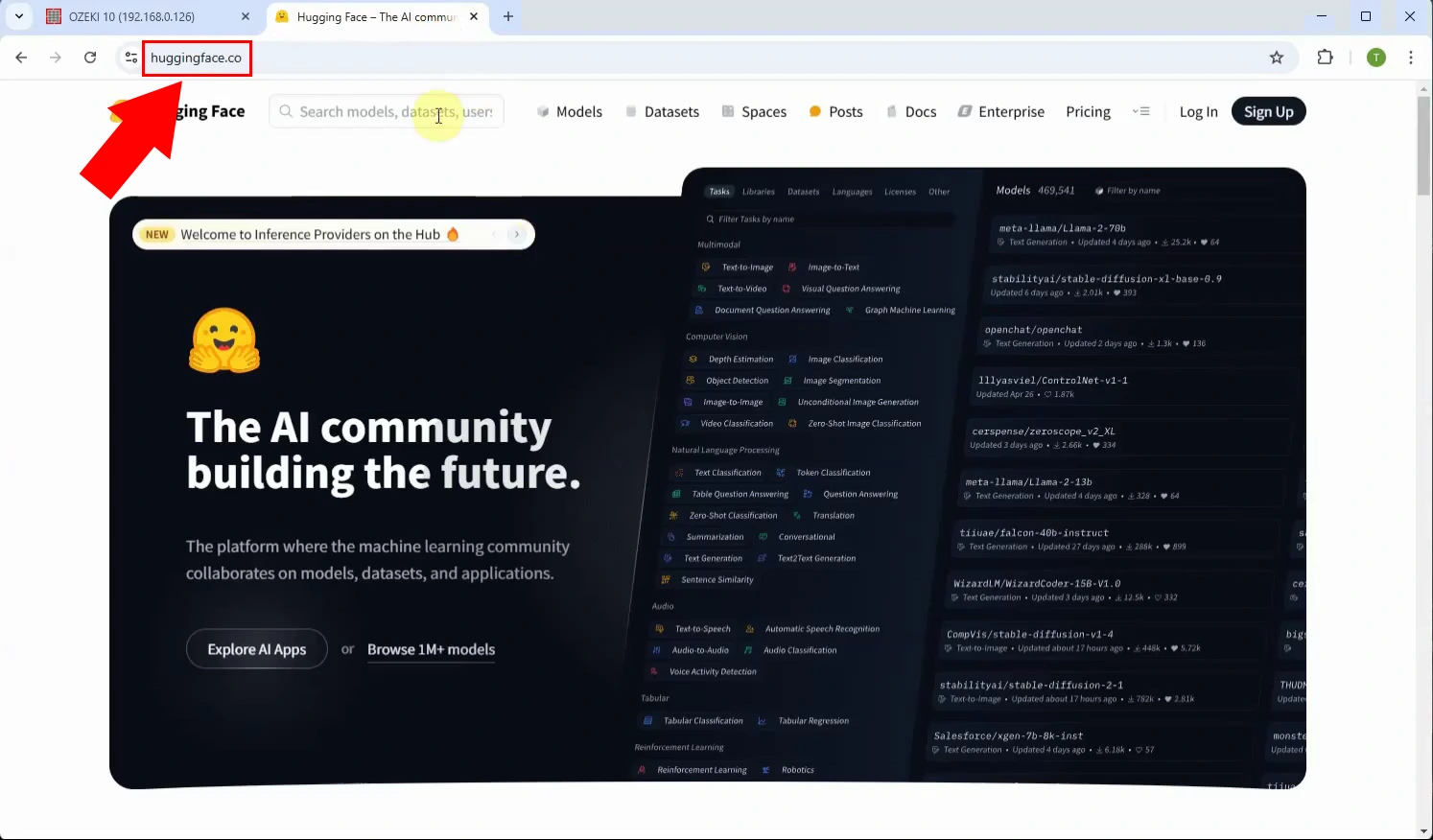Focus the Search models input field
Screen dimensions: 1433x840
[387, 111]
